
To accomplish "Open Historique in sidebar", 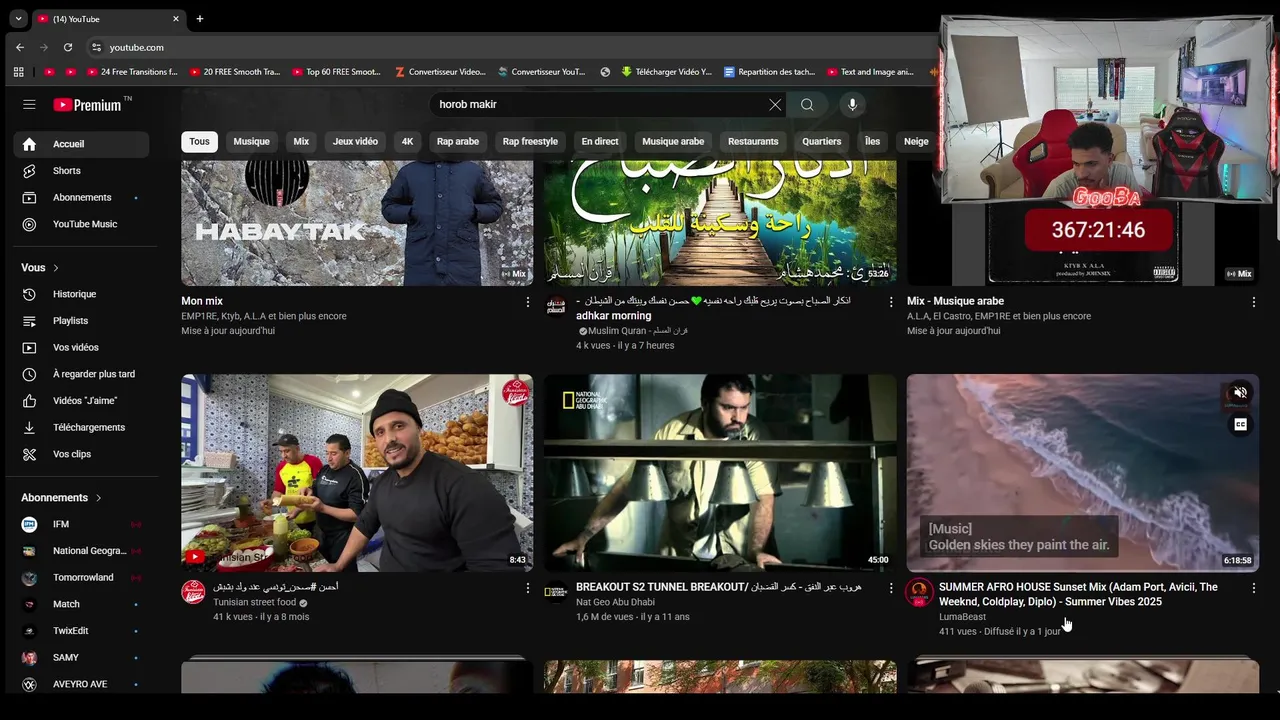I will (81, 294).
